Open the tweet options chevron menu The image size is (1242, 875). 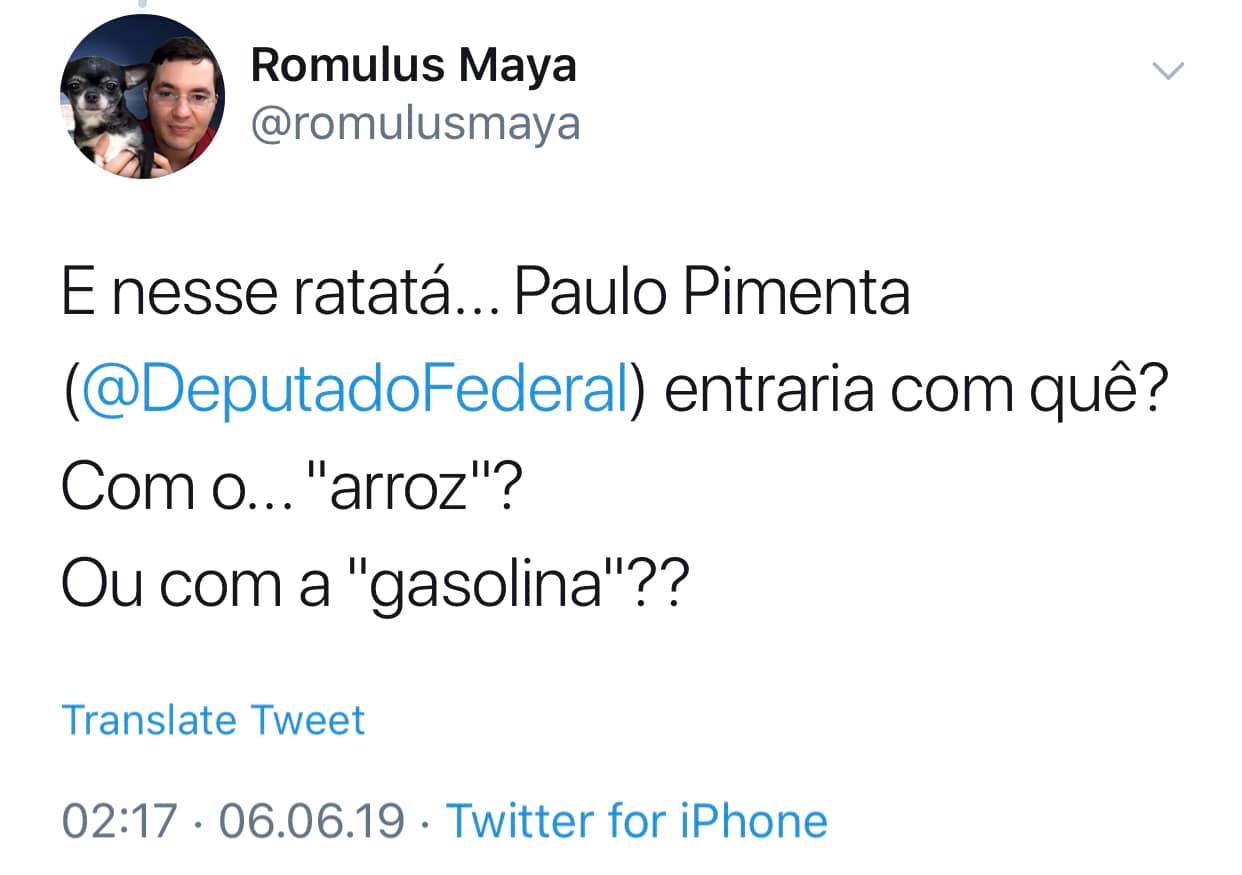tap(1168, 70)
